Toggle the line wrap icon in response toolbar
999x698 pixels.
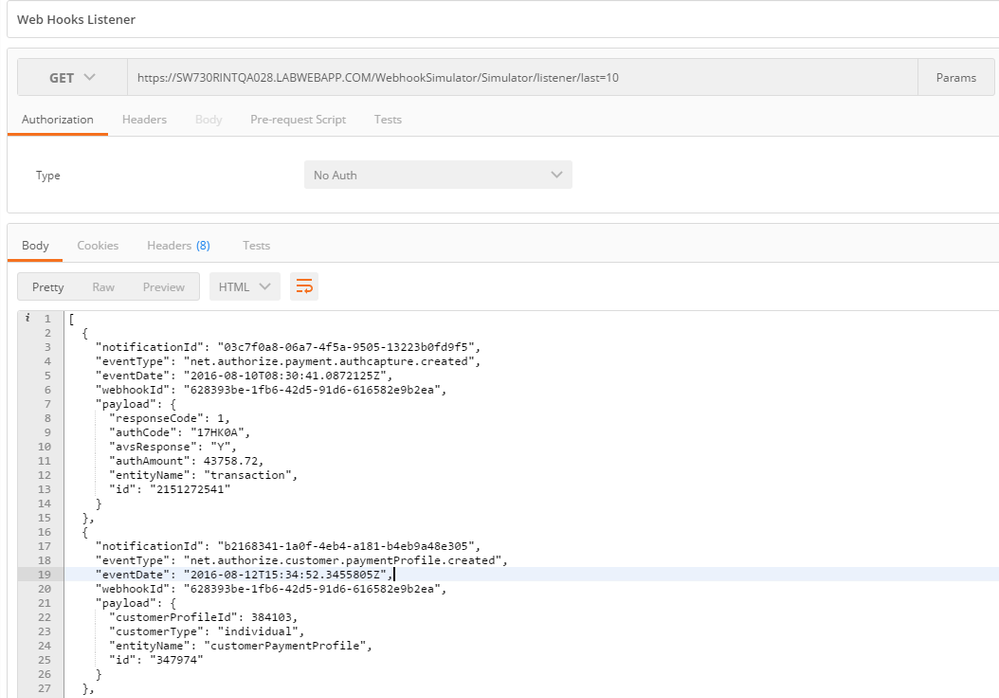pos(304,287)
